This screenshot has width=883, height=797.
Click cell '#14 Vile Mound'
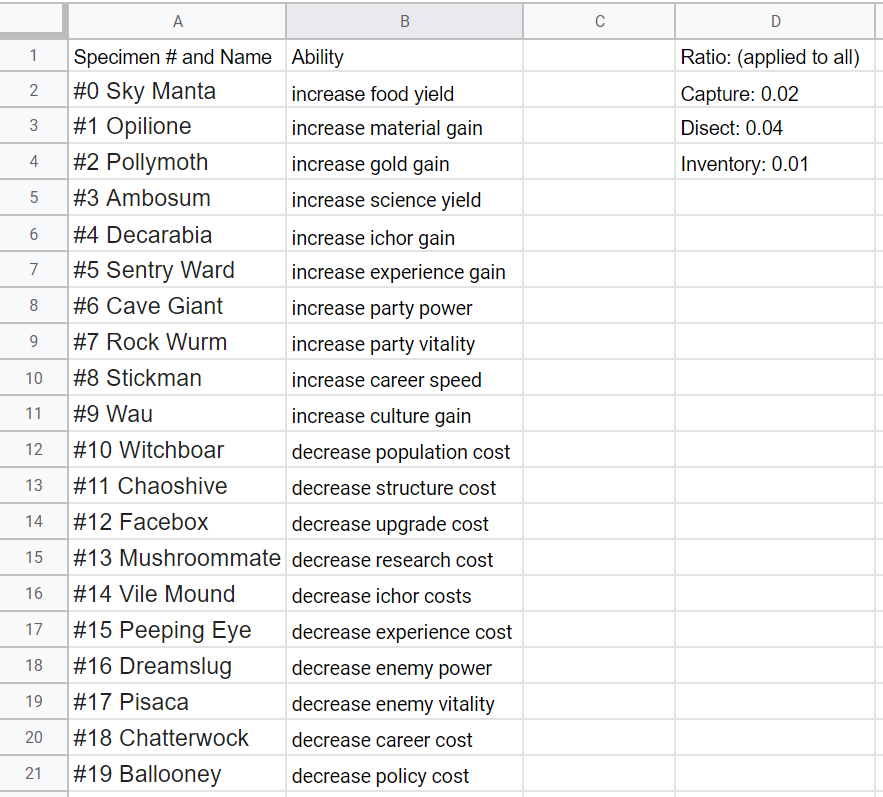tap(177, 594)
